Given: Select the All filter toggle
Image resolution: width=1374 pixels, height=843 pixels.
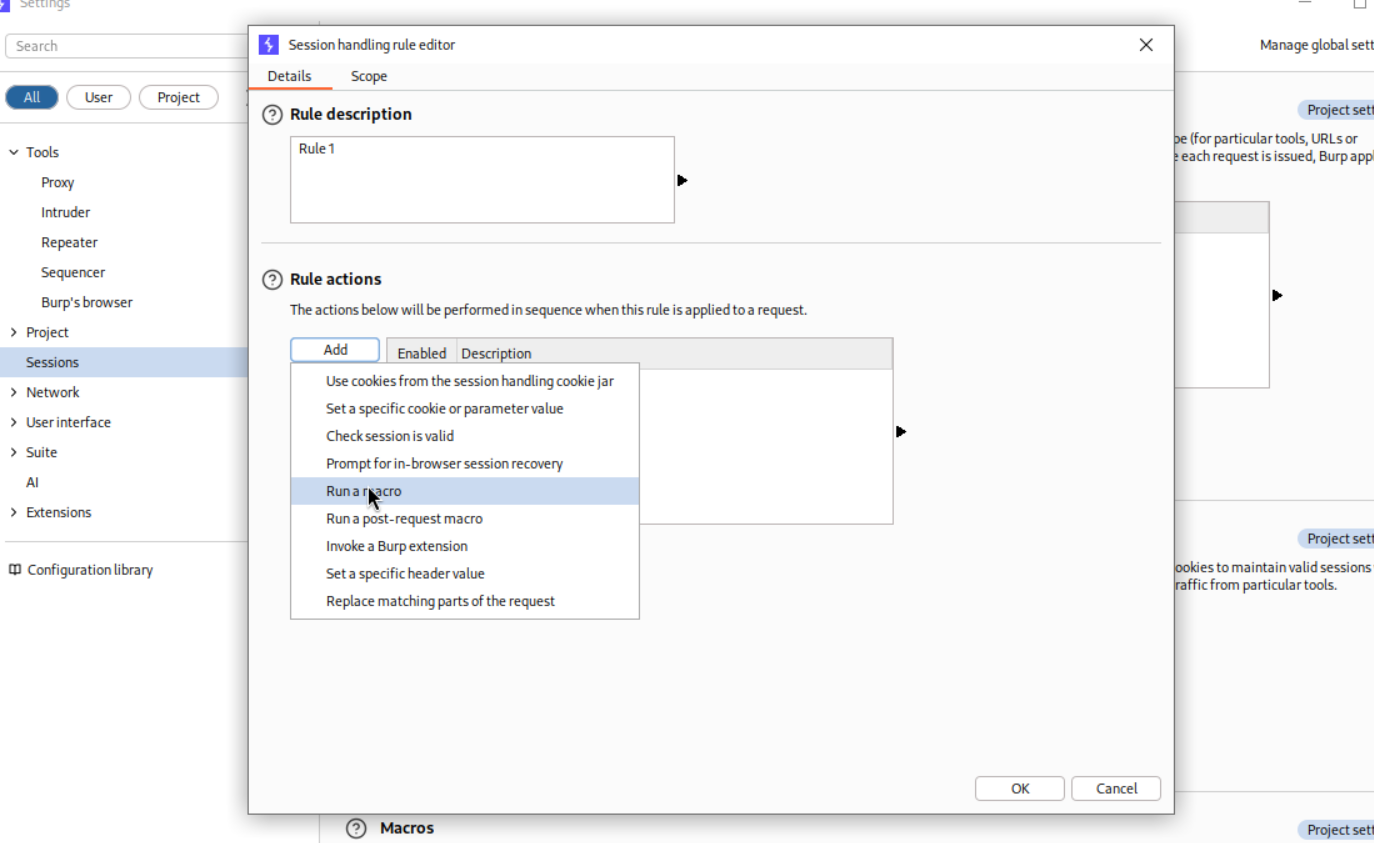Looking at the screenshot, I should pyautogui.click(x=32, y=98).
